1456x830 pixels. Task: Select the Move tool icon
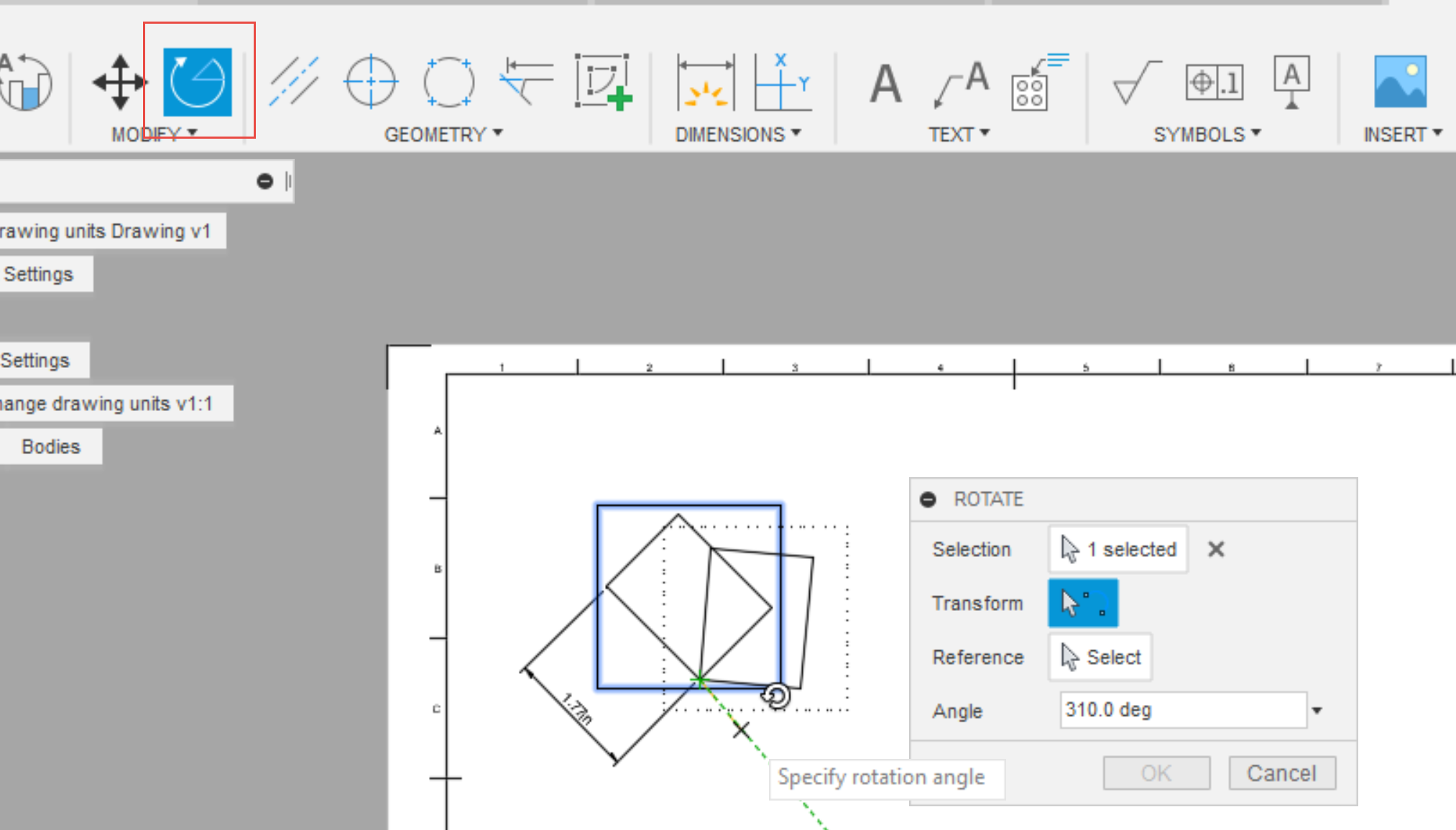pos(119,82)
